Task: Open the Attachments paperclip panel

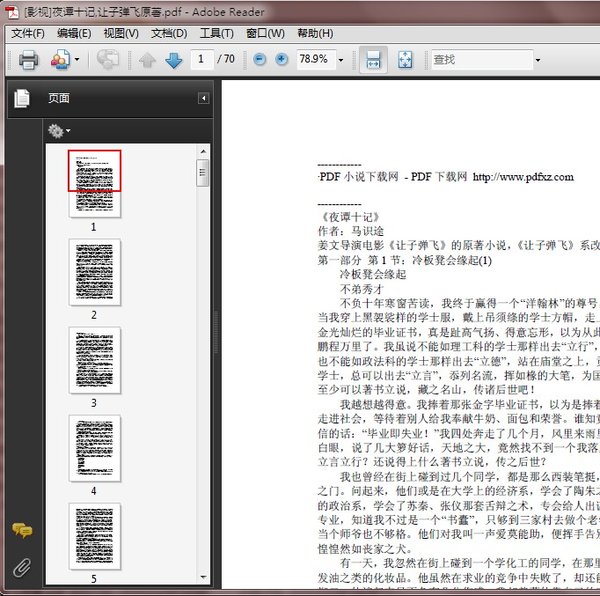Action: pyautogui.click(x=21, y=567)
